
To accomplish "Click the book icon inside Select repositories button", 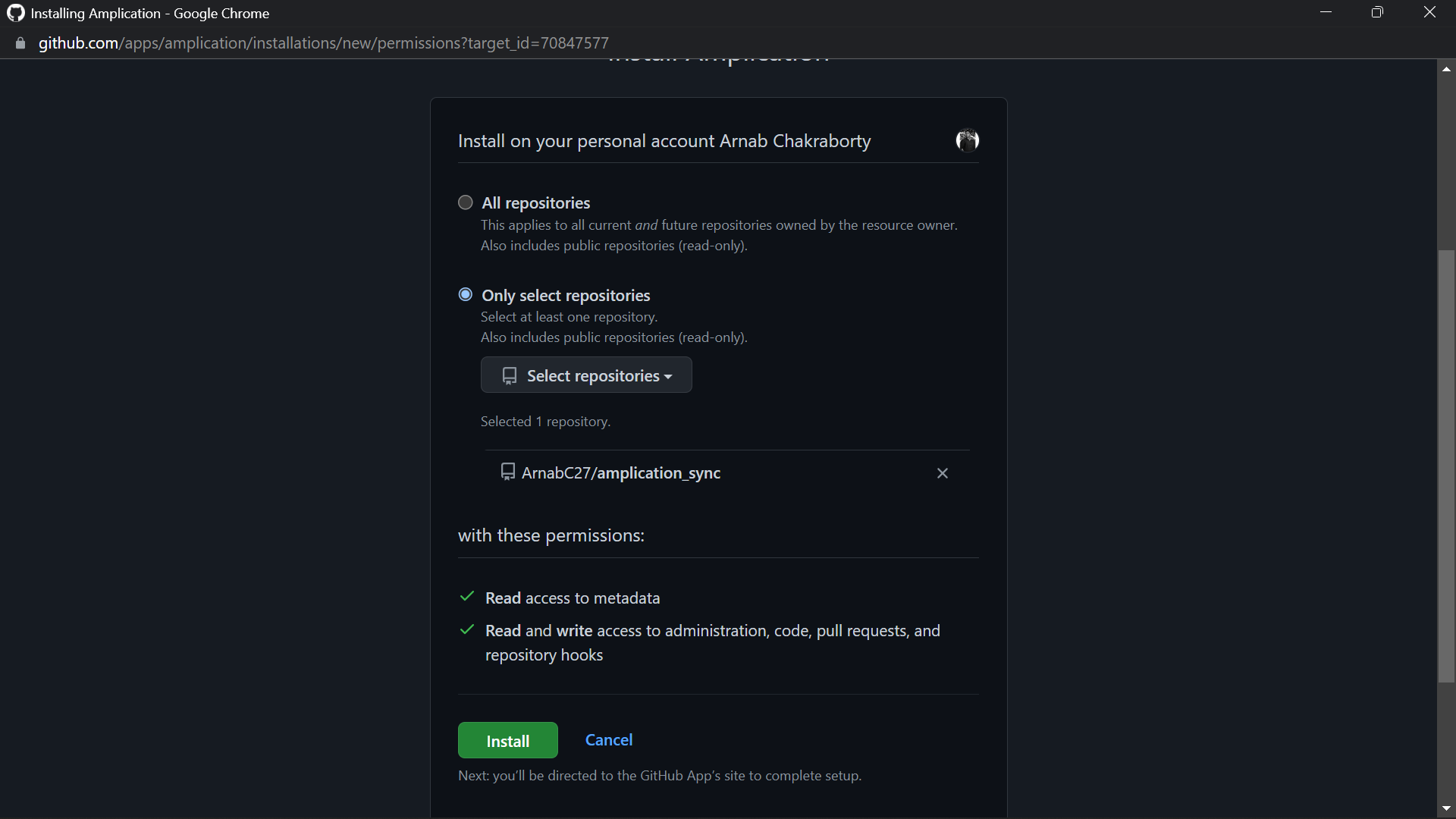I will tap(509, 375).
